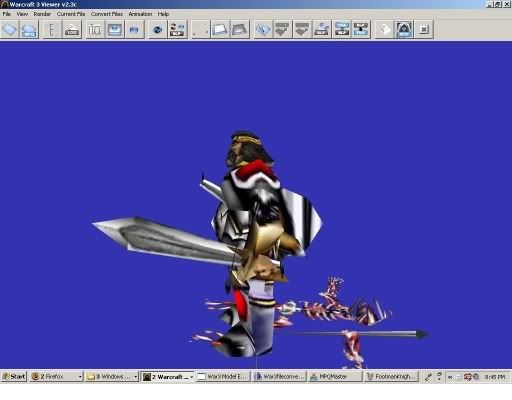The height and width of the screenshot is (400, 512).
Task: Click the blue diamond open-file toolbar icon
Action: pyautogui.click(x=10, y=29)
